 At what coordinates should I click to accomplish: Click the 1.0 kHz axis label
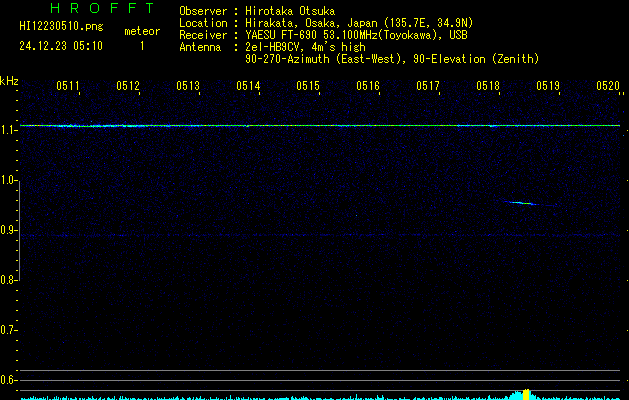point(8,180)
